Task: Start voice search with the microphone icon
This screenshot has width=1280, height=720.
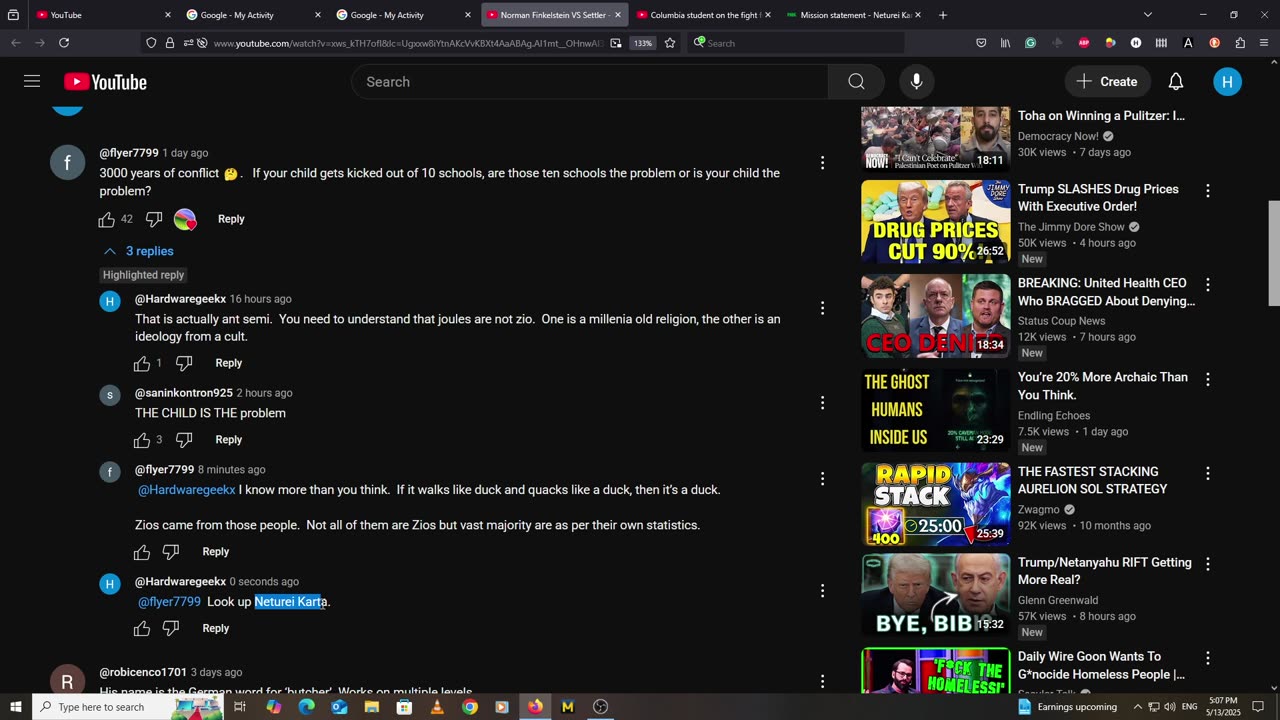Action: pos(916,82)
